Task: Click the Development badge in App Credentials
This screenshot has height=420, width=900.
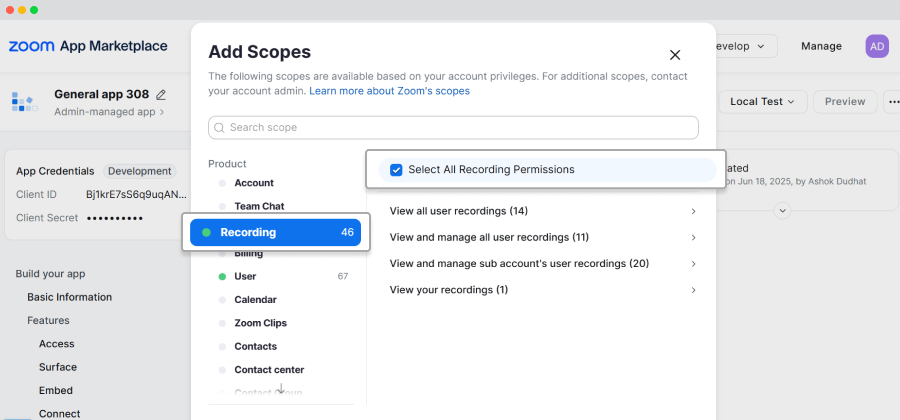Action: click(x=139, y=171)
